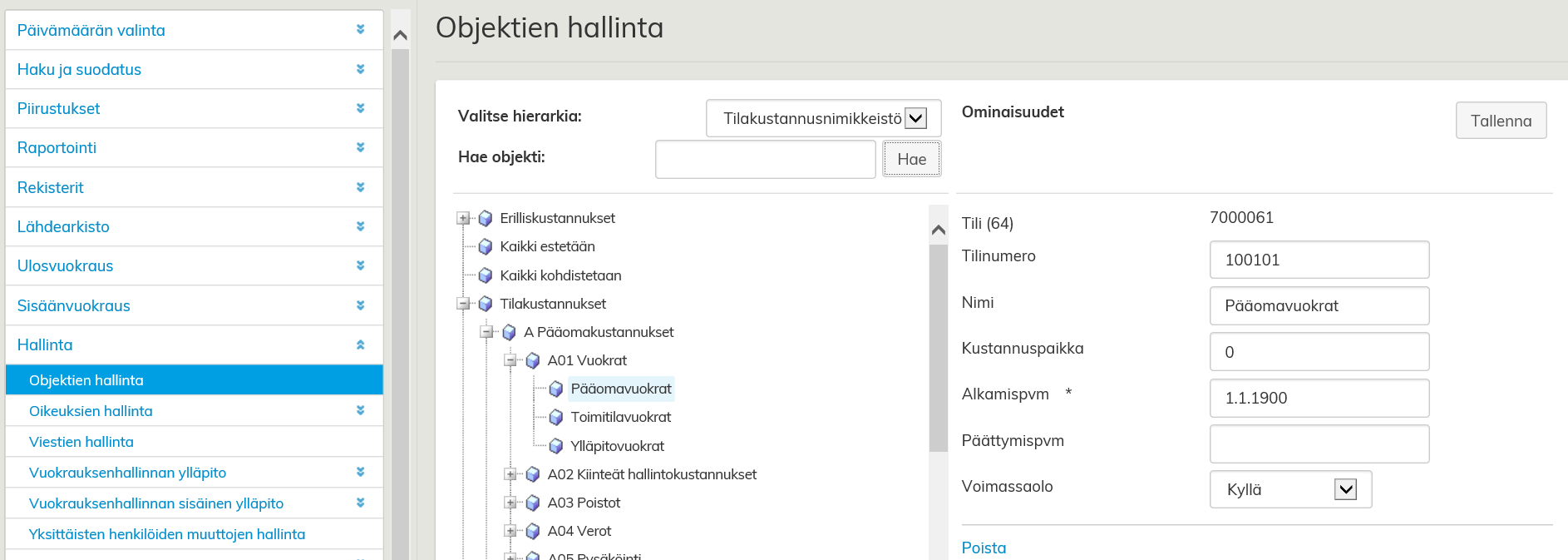Viewport: 1568px width, 560px height.
Task: Click into the Hae objekti search field
Action: (x=765, y=159)
